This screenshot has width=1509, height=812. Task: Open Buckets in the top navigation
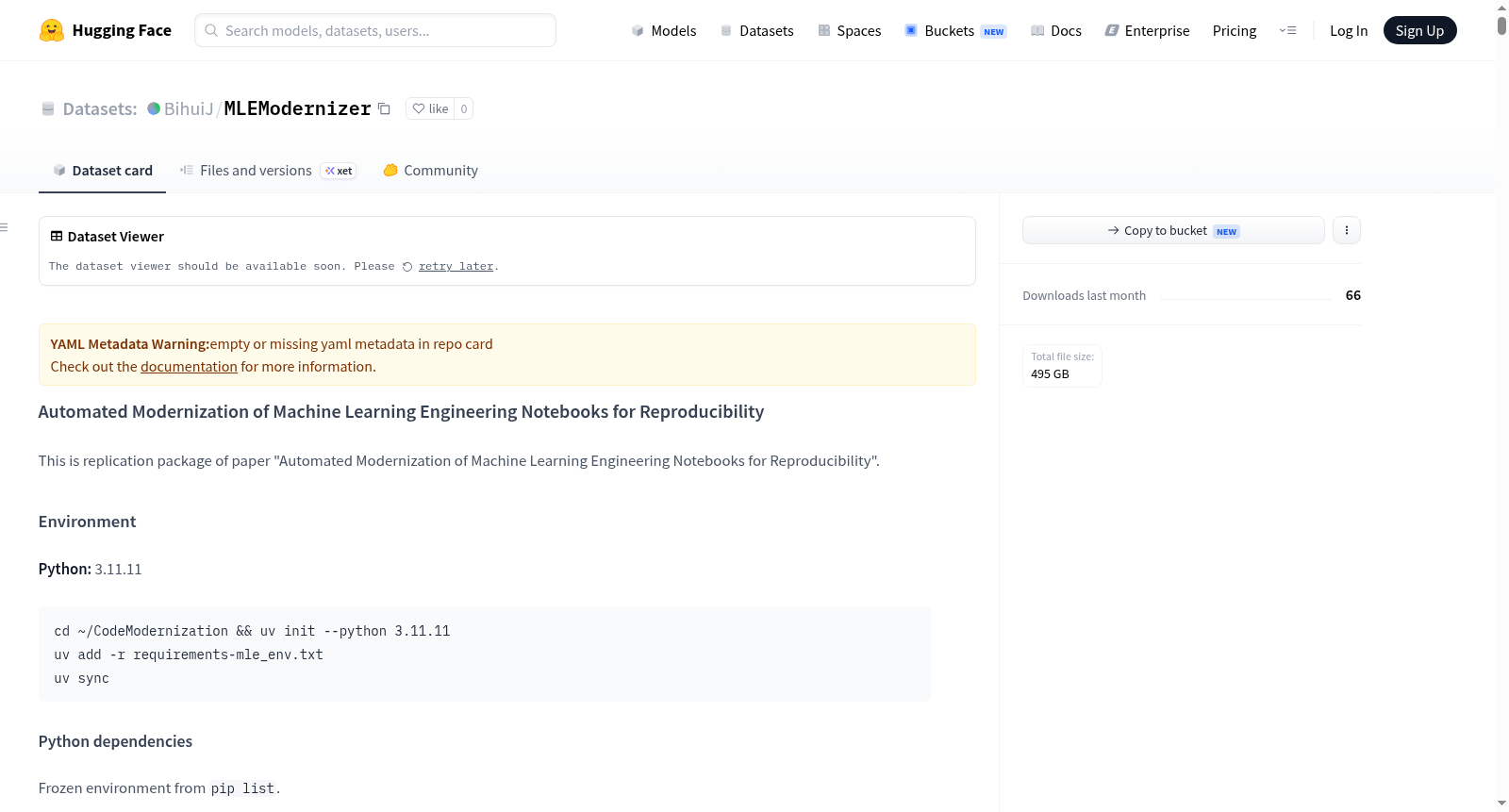click(955, 30)
